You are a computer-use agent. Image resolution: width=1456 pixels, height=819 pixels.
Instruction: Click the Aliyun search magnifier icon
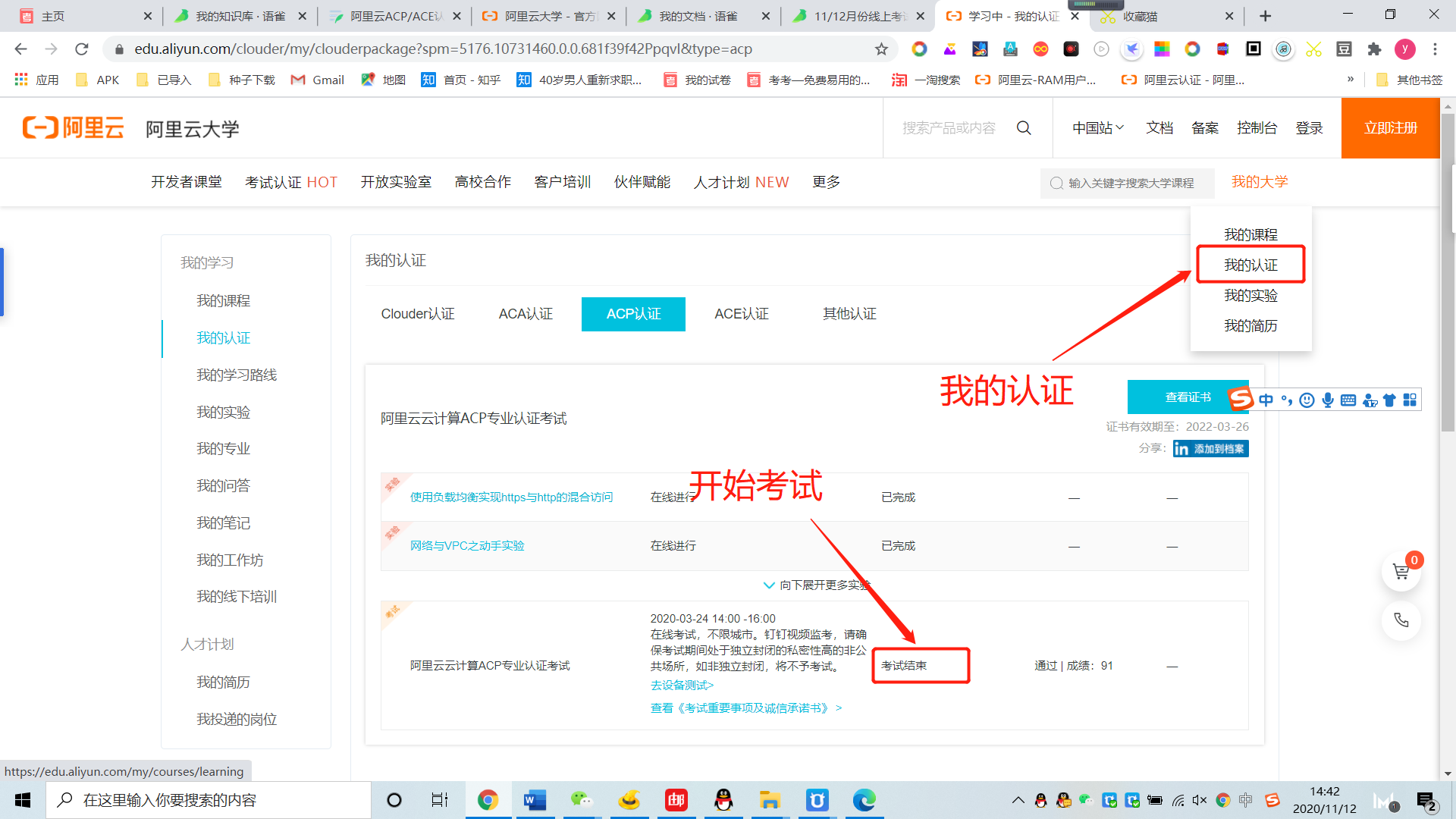point(1024,128)
